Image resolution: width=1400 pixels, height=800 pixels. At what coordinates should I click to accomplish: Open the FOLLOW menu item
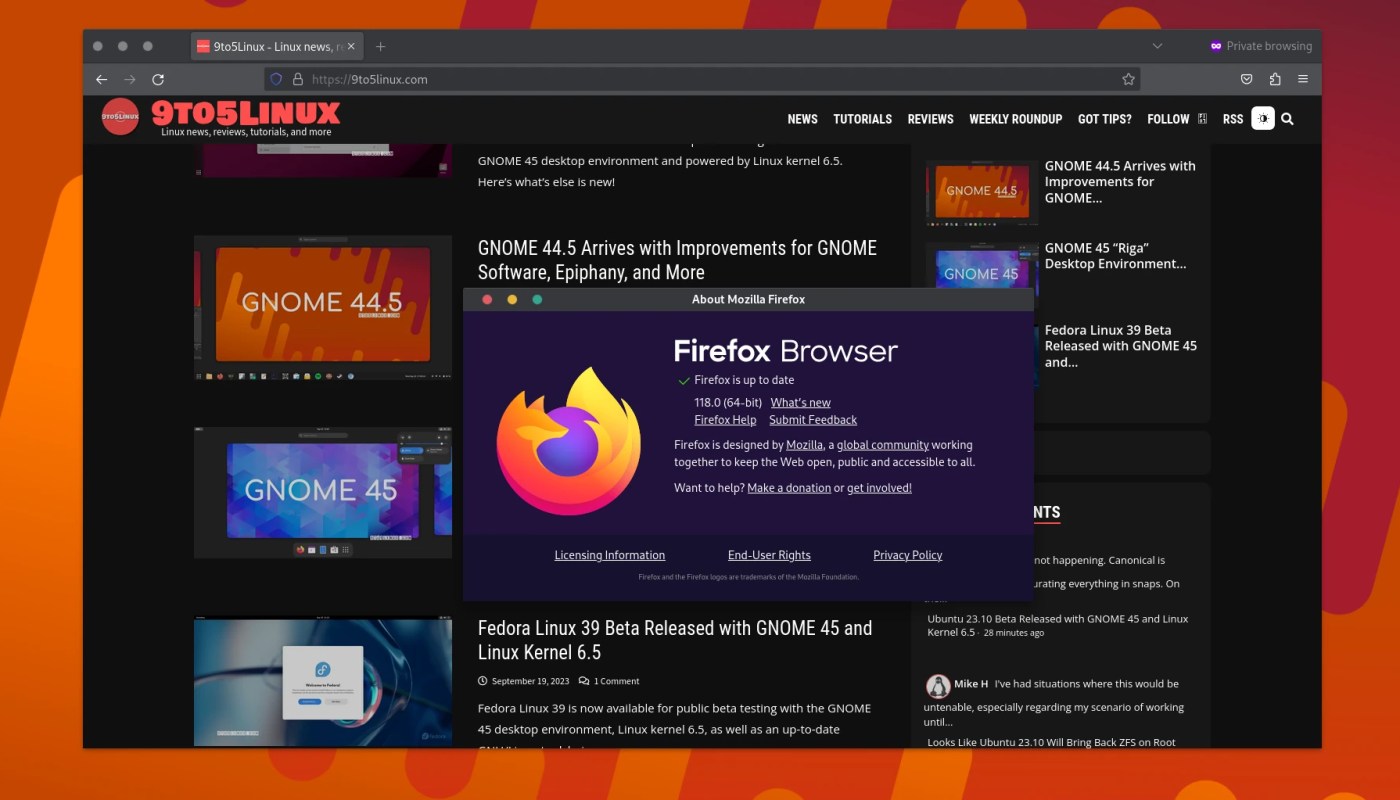[x=1168, y=119]
